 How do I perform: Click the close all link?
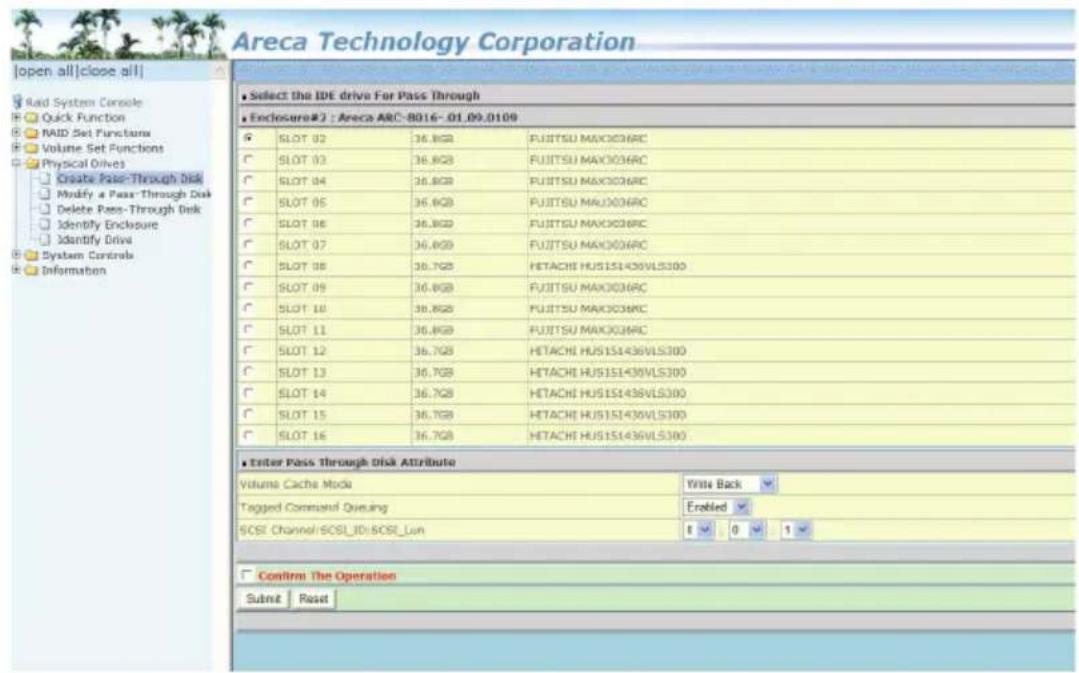click(x=110, y=71)
